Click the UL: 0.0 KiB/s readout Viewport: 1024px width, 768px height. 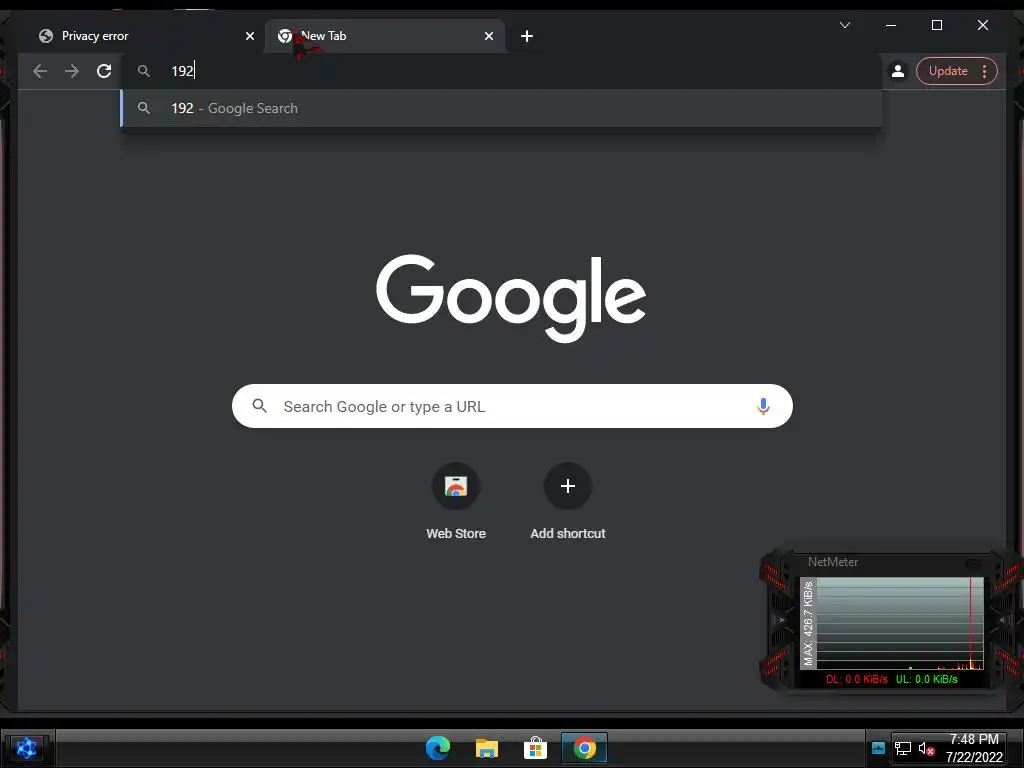pyautogui.click(x=926, y=679)
